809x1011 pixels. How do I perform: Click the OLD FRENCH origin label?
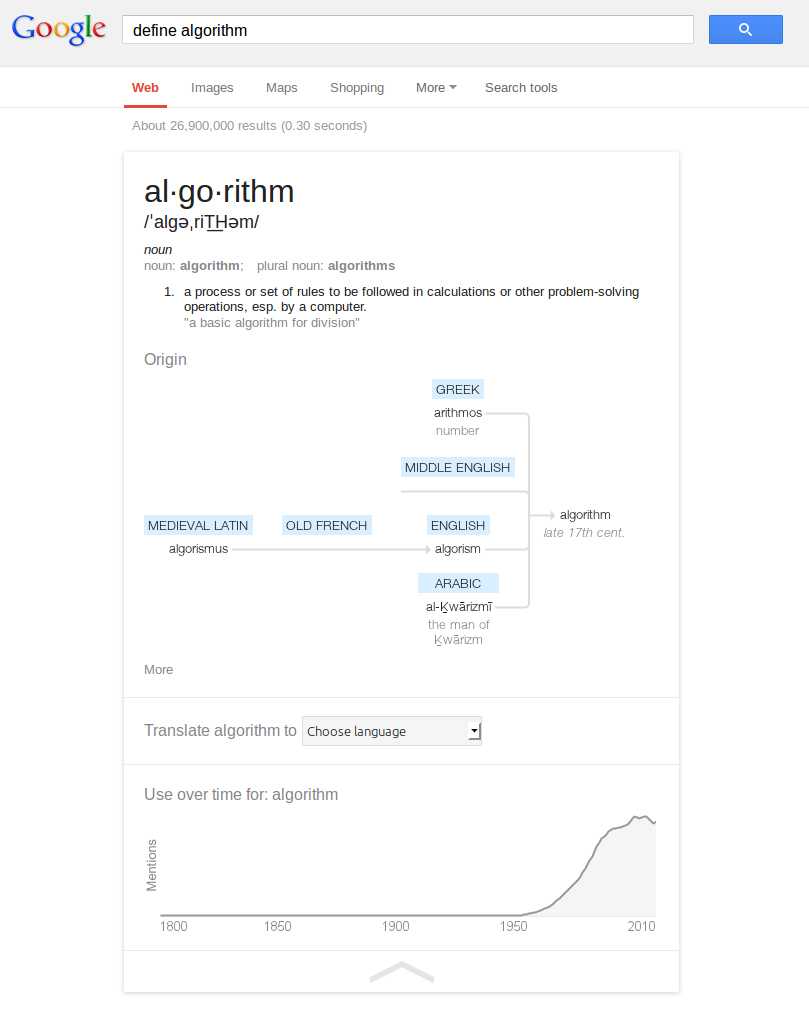click(327, 525)
